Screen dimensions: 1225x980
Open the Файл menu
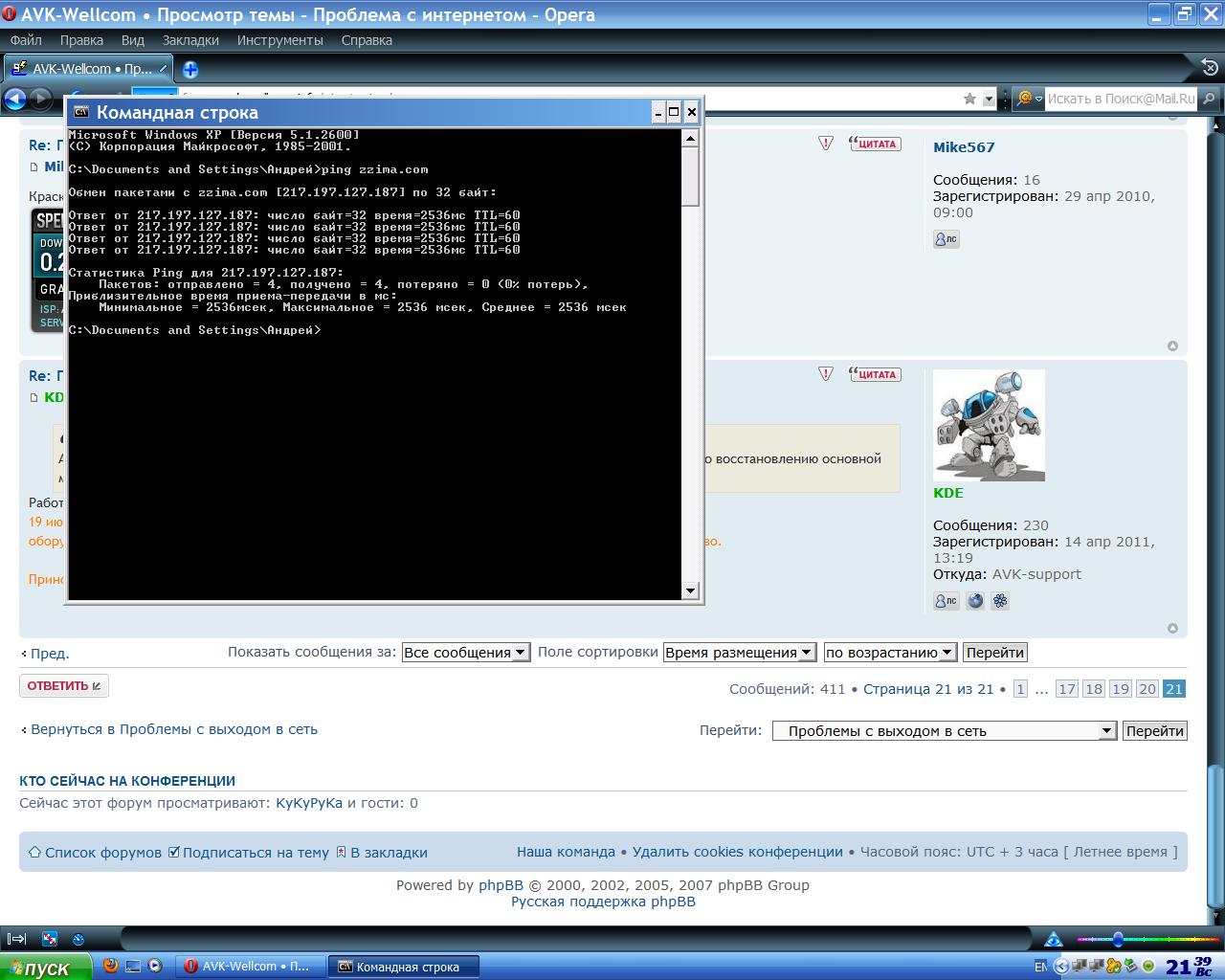[26, 40]
